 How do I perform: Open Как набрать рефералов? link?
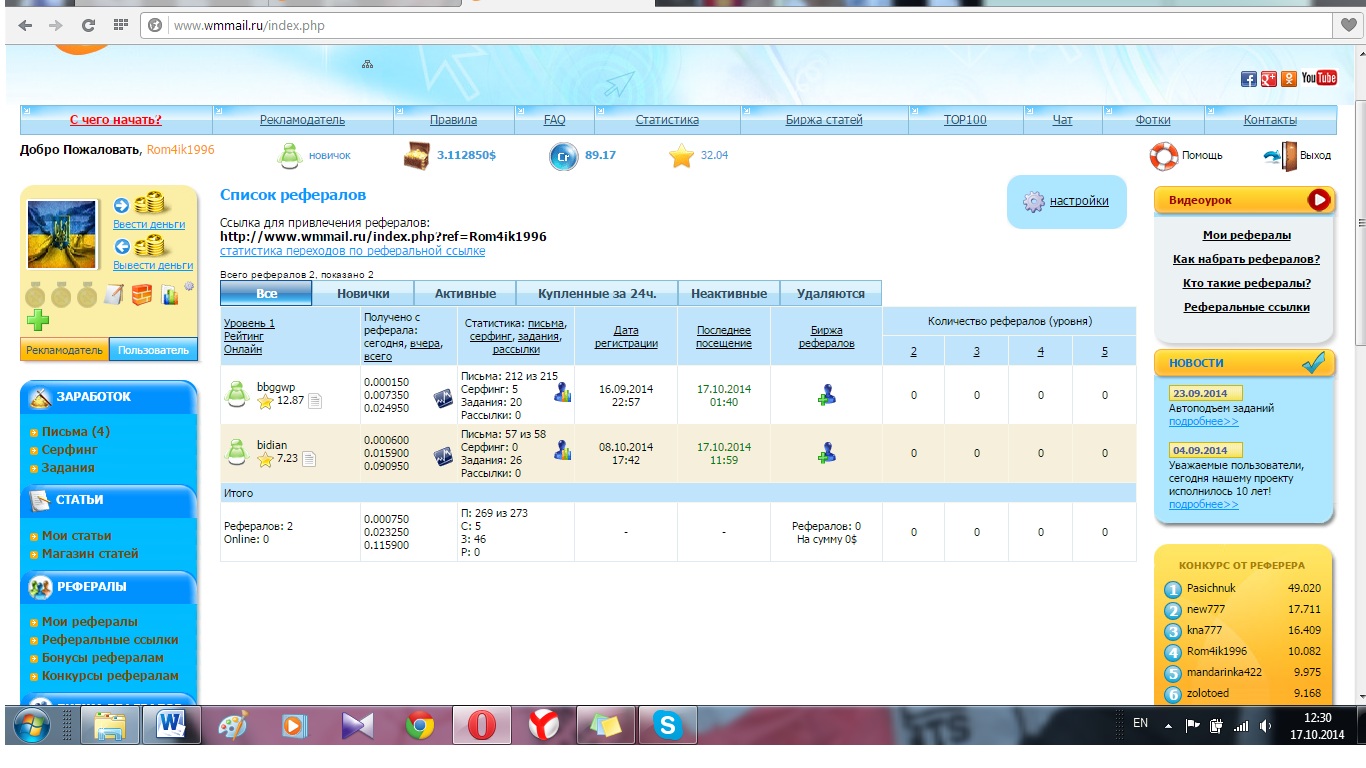coord(1246,259)
